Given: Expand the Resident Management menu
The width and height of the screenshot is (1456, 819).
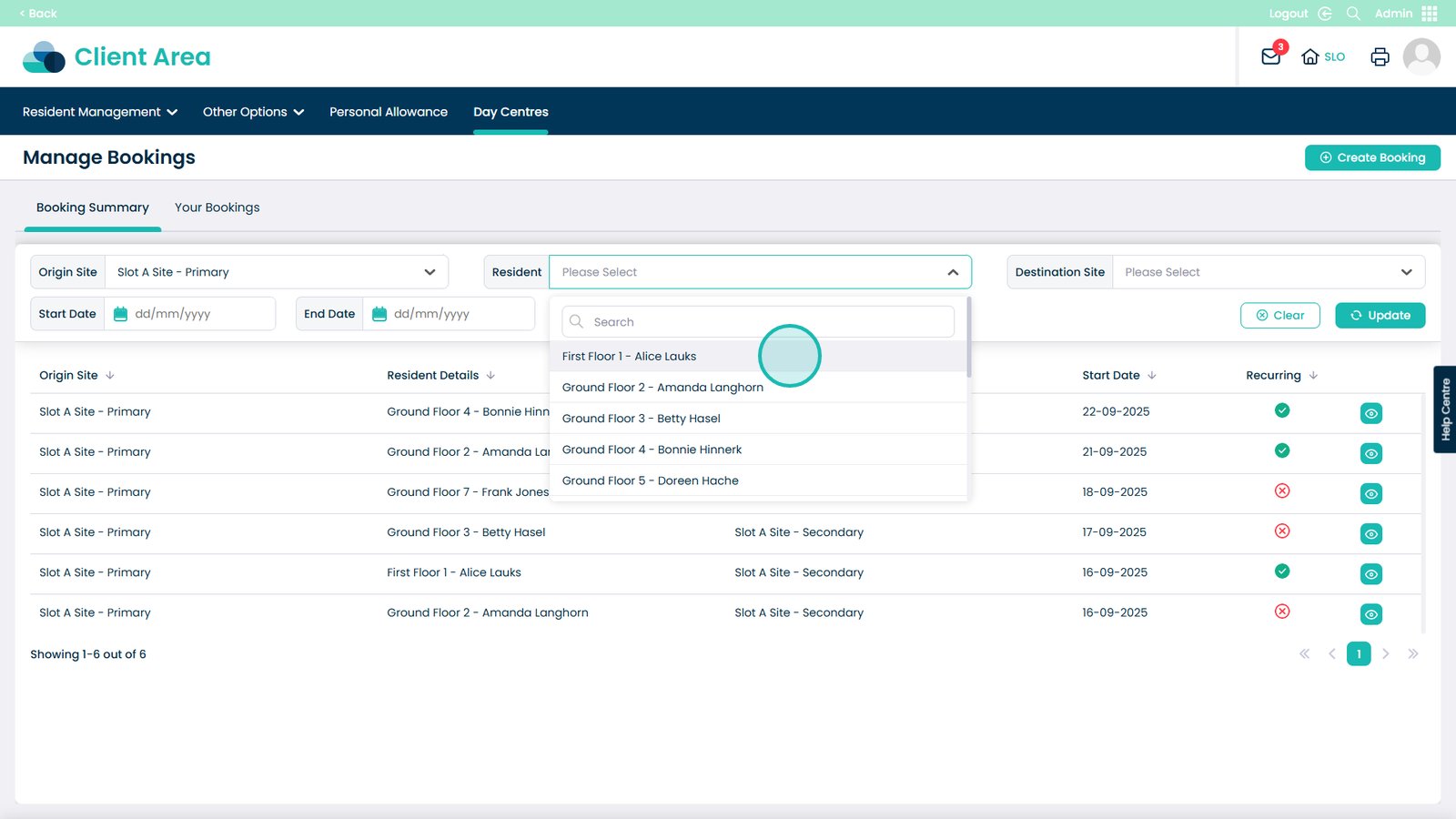Looking at the screenshot, I should pyautogui.click(x=100, y=112).
